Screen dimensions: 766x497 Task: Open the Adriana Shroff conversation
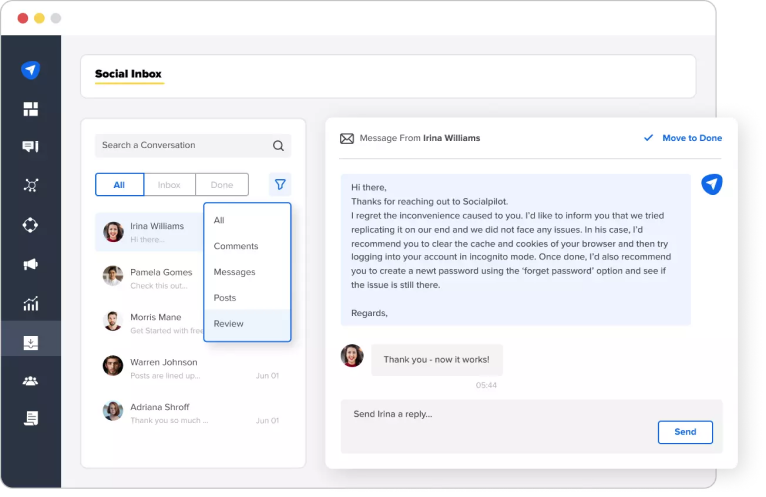[x=193, y=412]
